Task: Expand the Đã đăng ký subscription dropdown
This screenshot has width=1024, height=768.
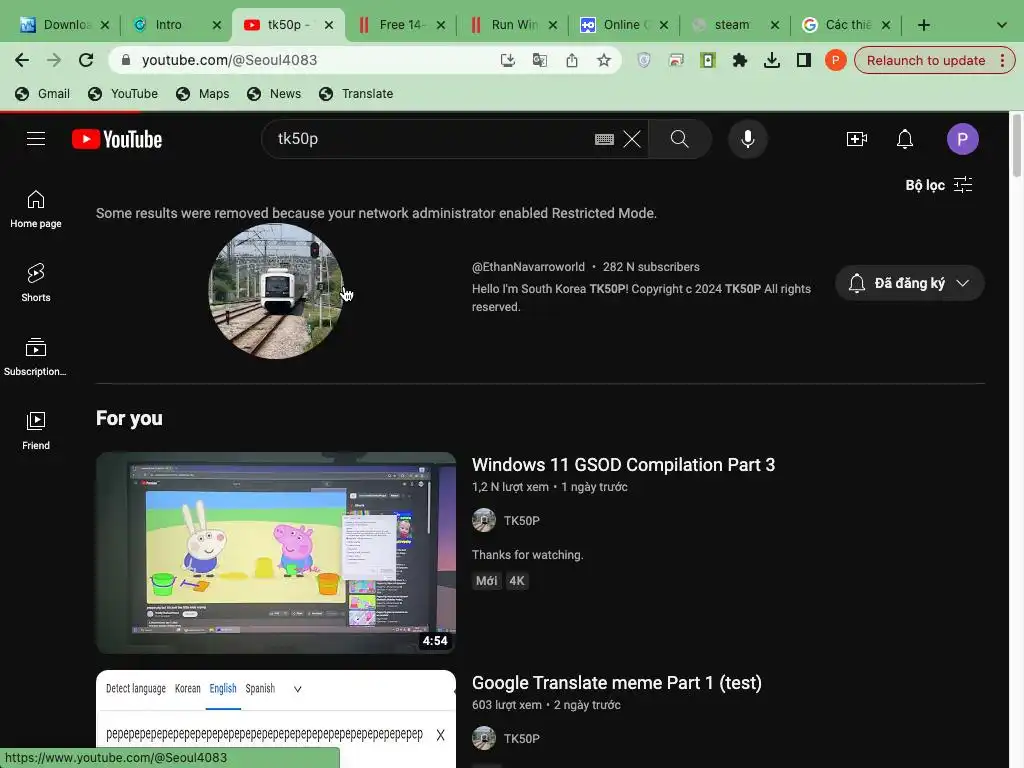Action: 910,283
